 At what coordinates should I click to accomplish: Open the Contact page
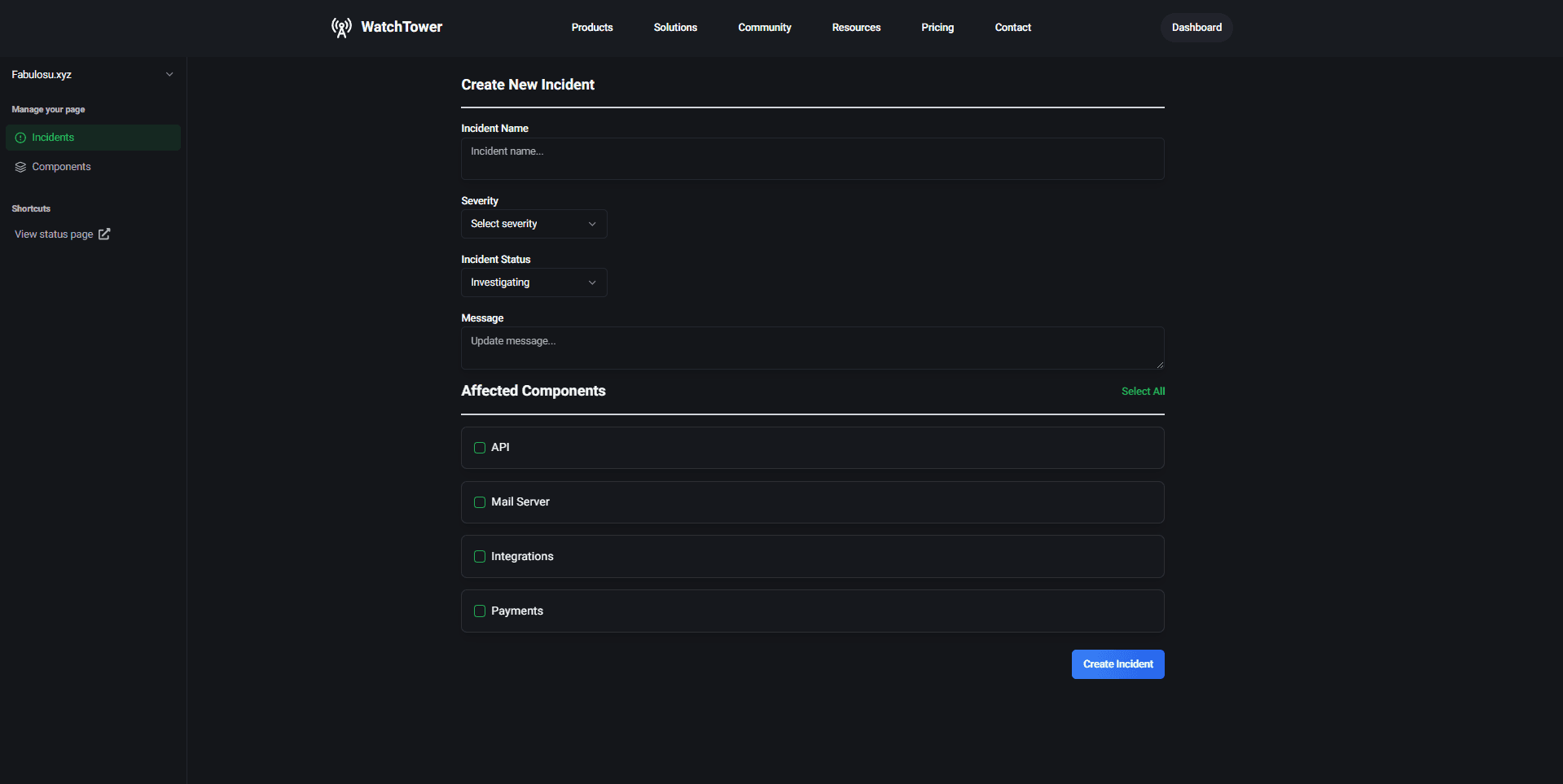pos(1012,27)
